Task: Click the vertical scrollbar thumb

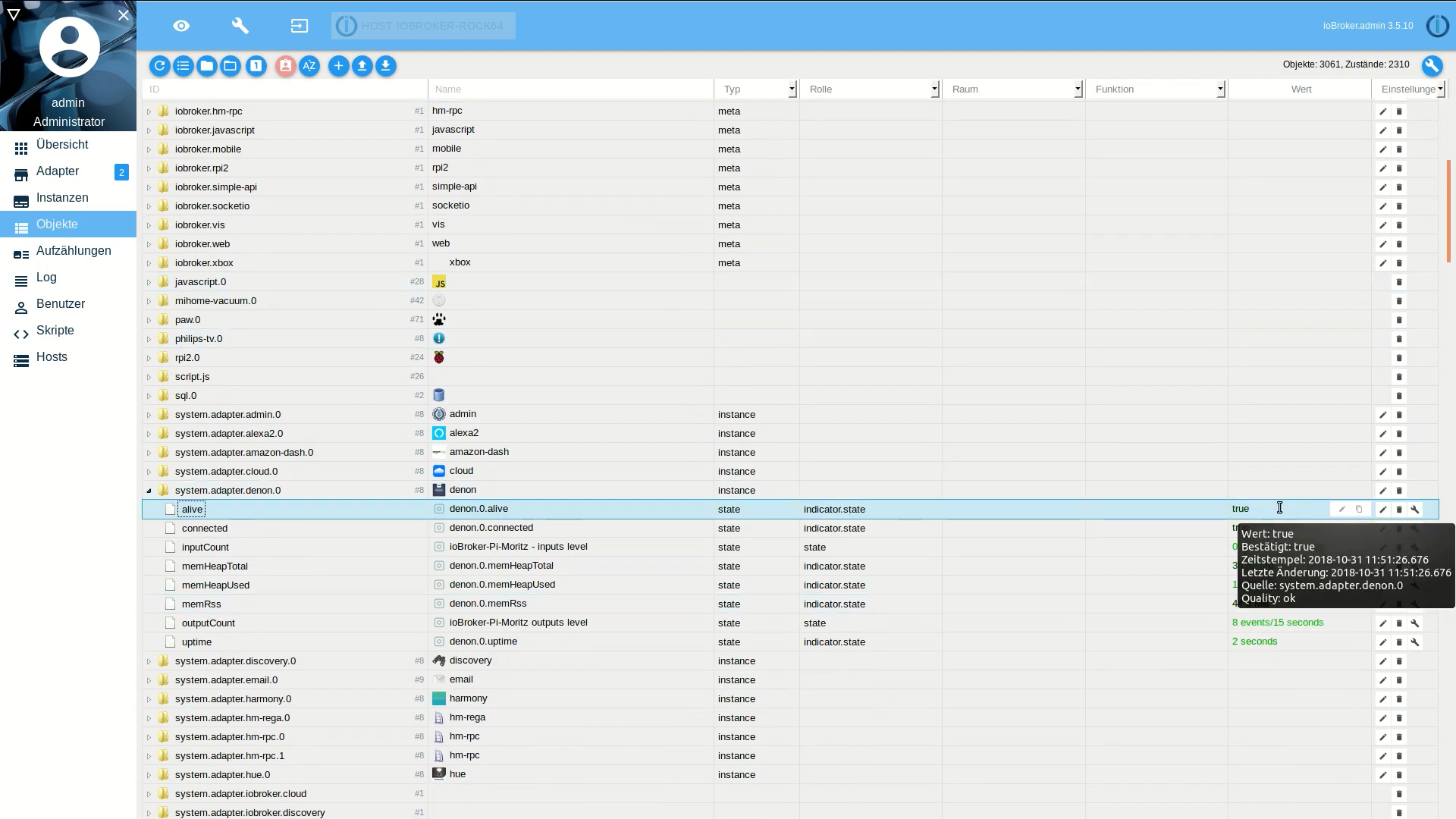Action: pyautogui.click(x=1448, y=211)
